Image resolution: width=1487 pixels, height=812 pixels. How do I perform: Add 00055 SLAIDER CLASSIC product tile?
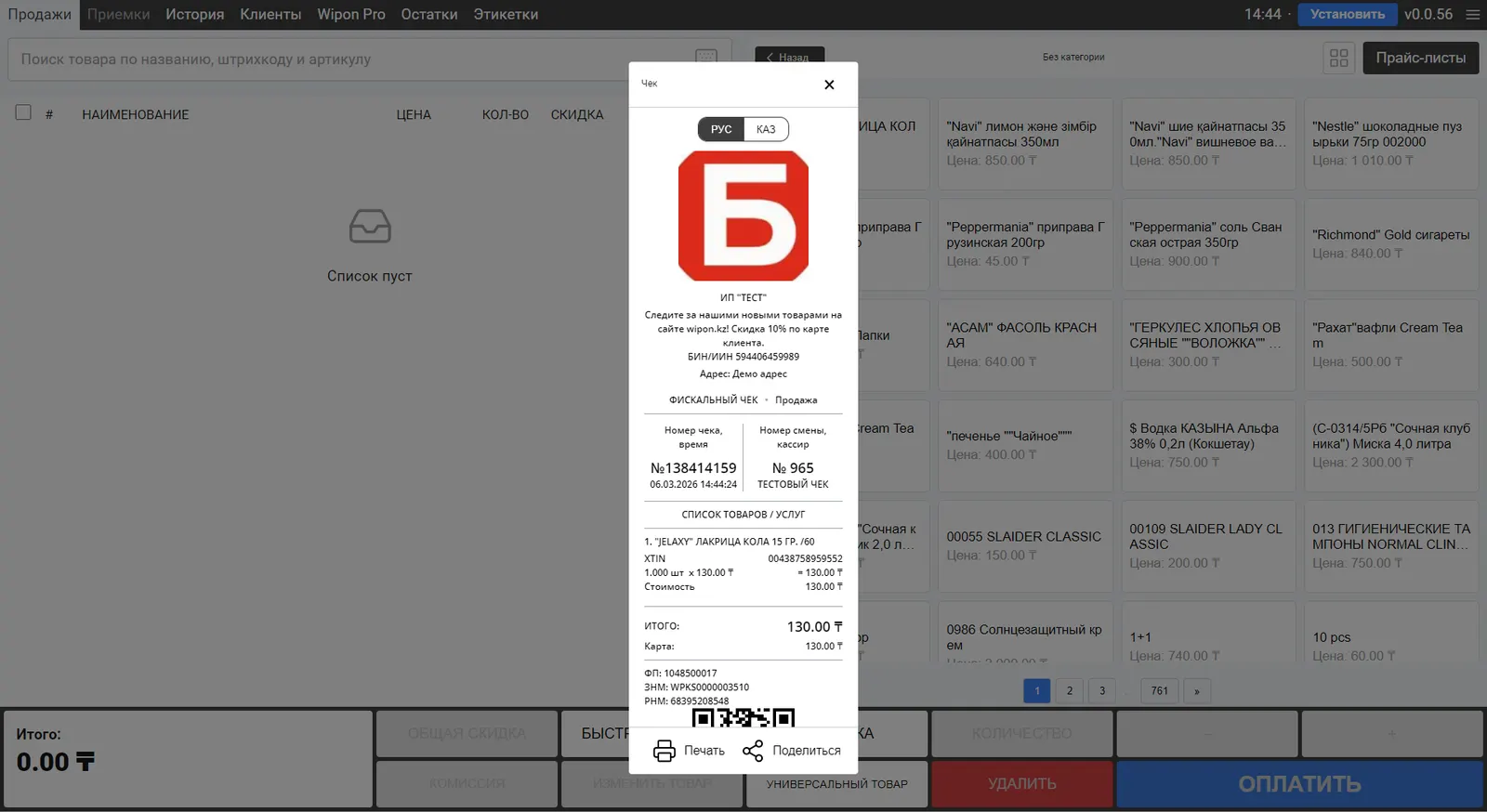1024,545
